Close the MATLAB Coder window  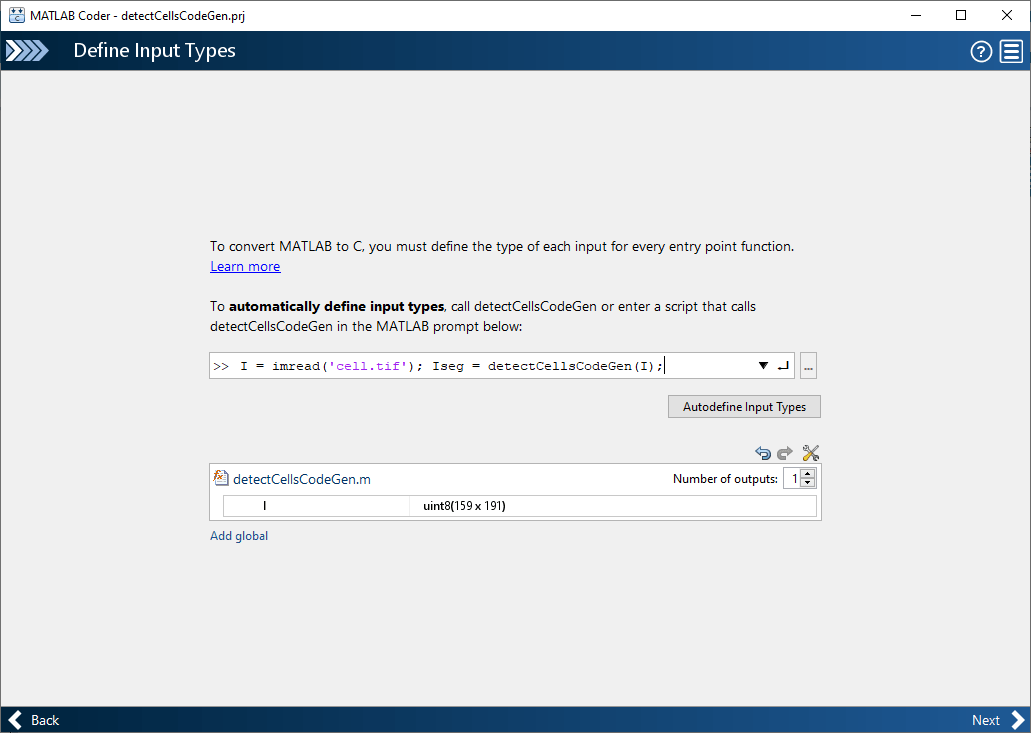point(1007,15)
